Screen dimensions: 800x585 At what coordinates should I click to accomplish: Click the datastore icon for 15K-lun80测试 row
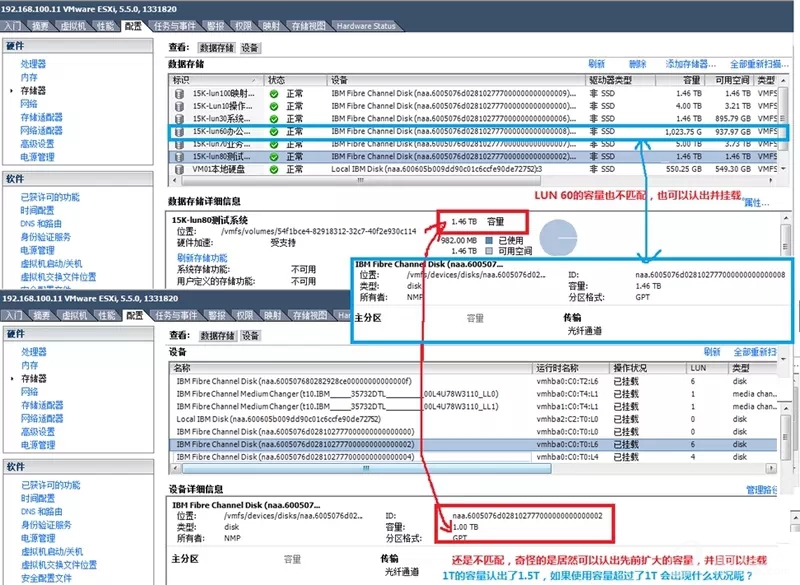(178, 157)
